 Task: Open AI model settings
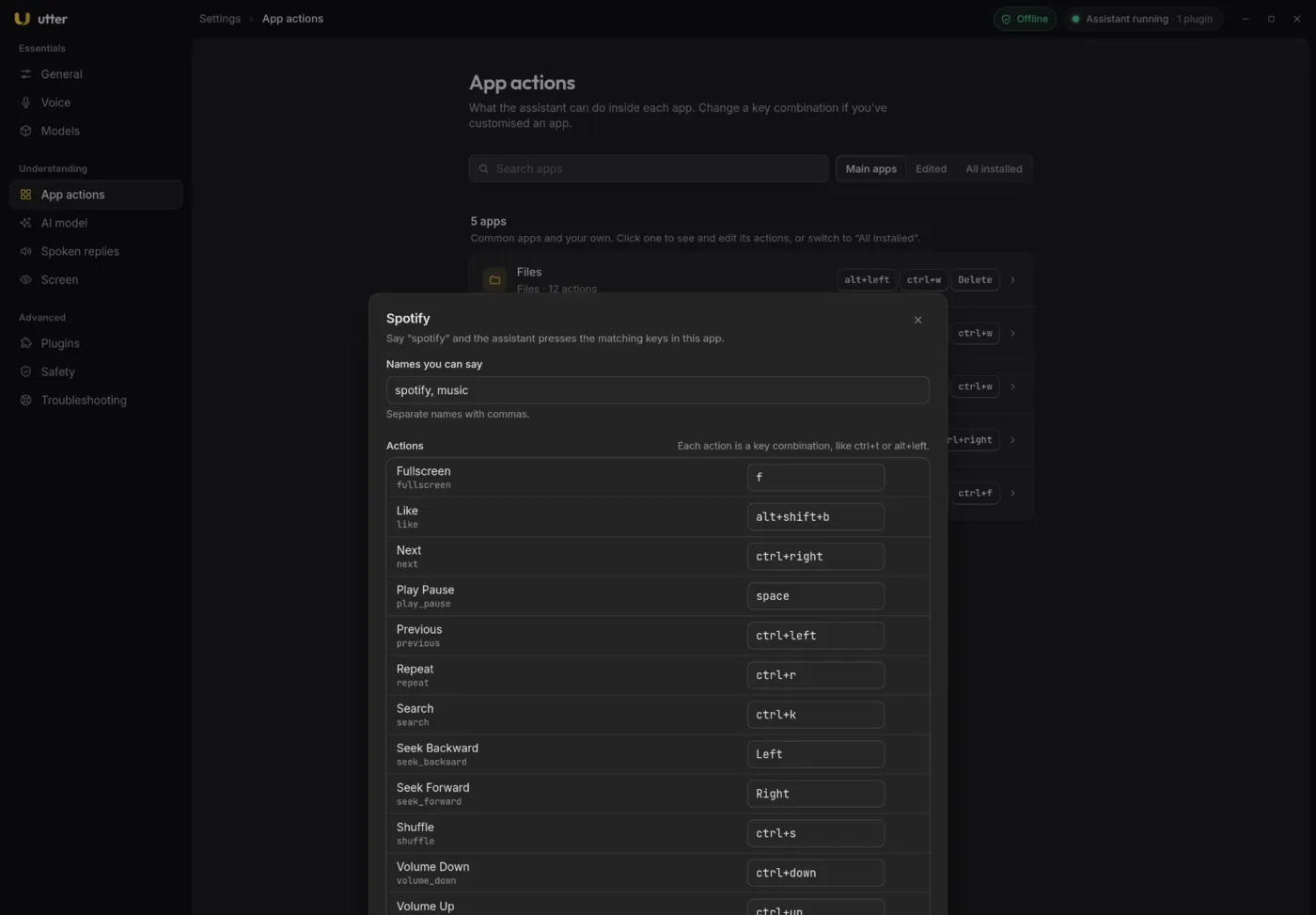click(x=96, y=223)
